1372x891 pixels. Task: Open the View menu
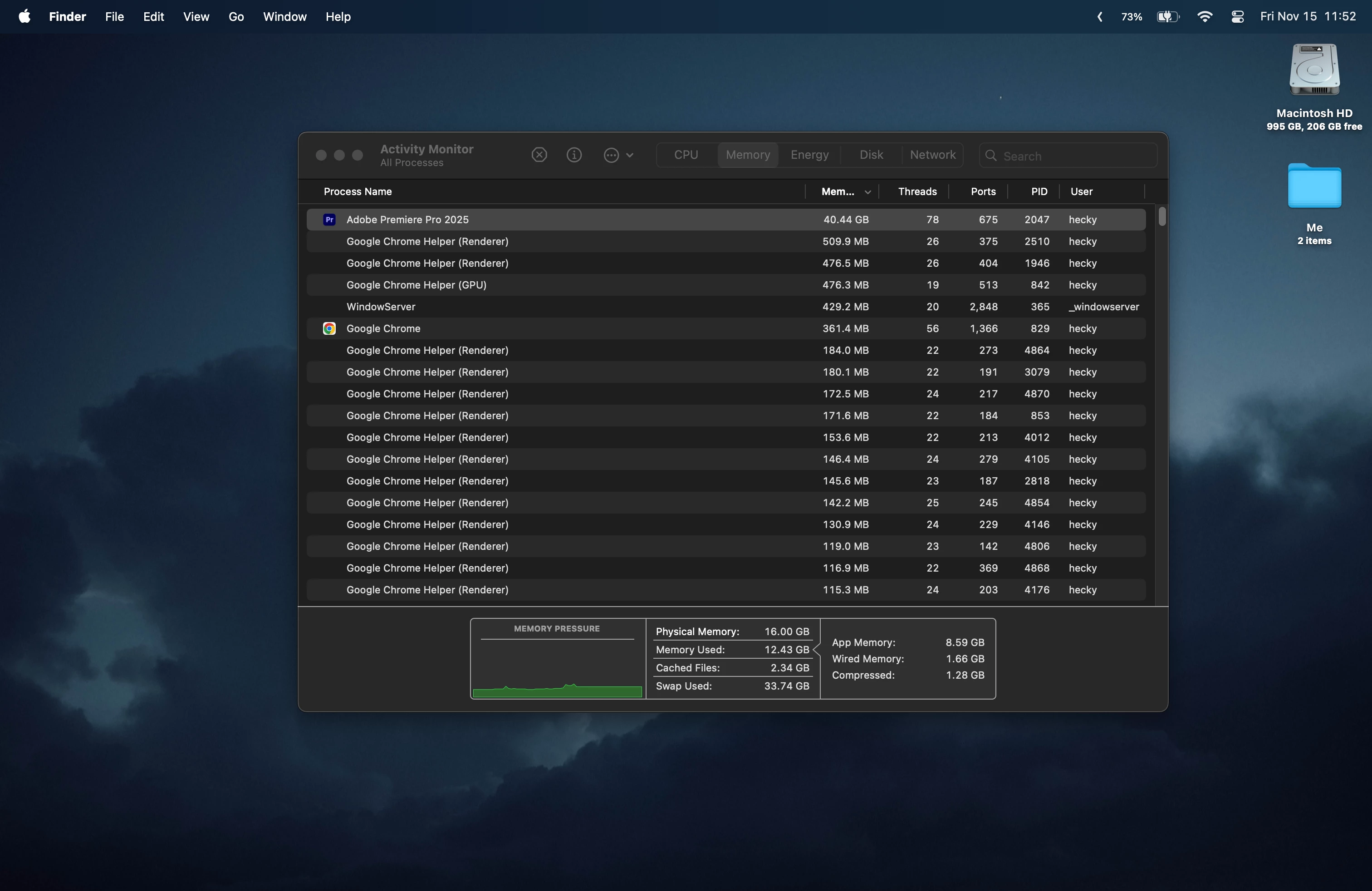coord(196,17)
